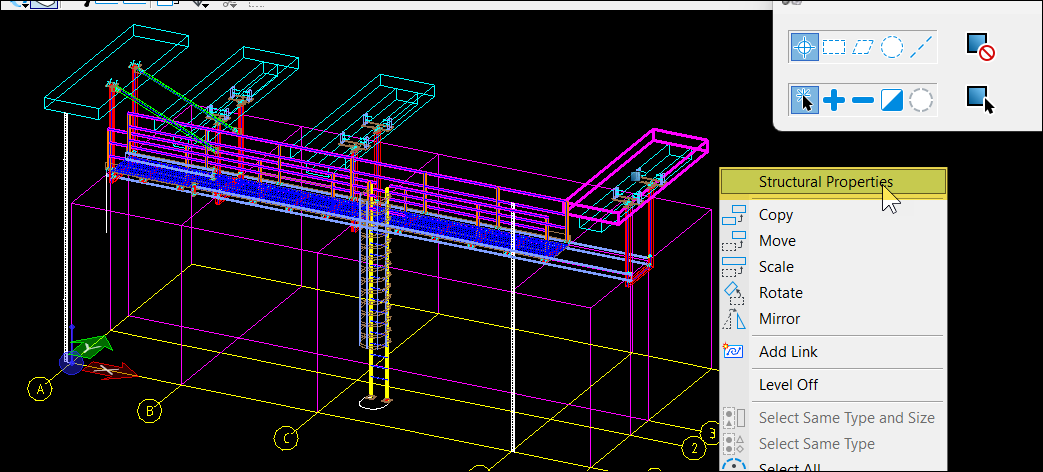Select Mirror from the context menu
Image resolution: width=1043 pixels, height=472 pixels.
(x=779, y=319)
